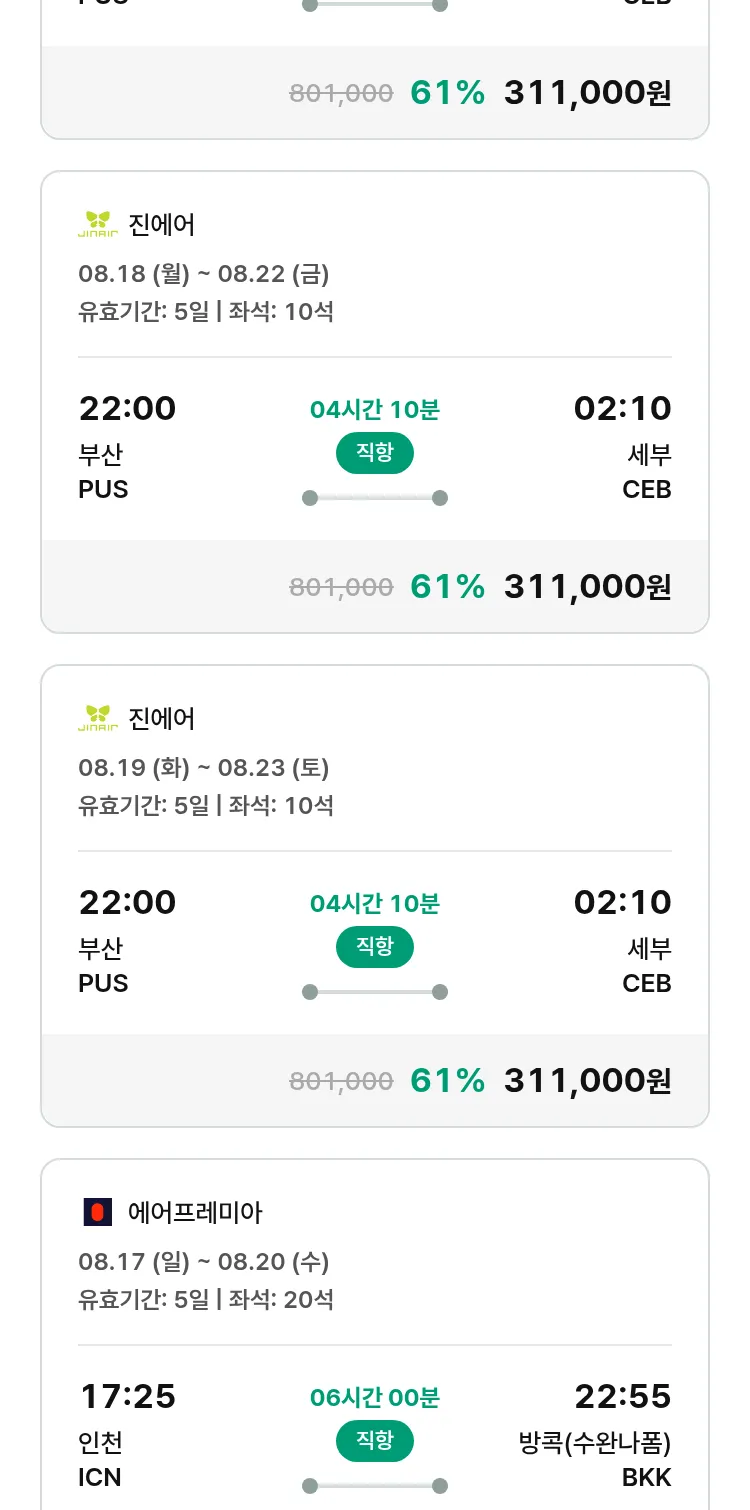Select date range 08.18 (월) ~ 08.22 (금)
The height and width of the screenshot is (1510, 750).
[204, 273]
